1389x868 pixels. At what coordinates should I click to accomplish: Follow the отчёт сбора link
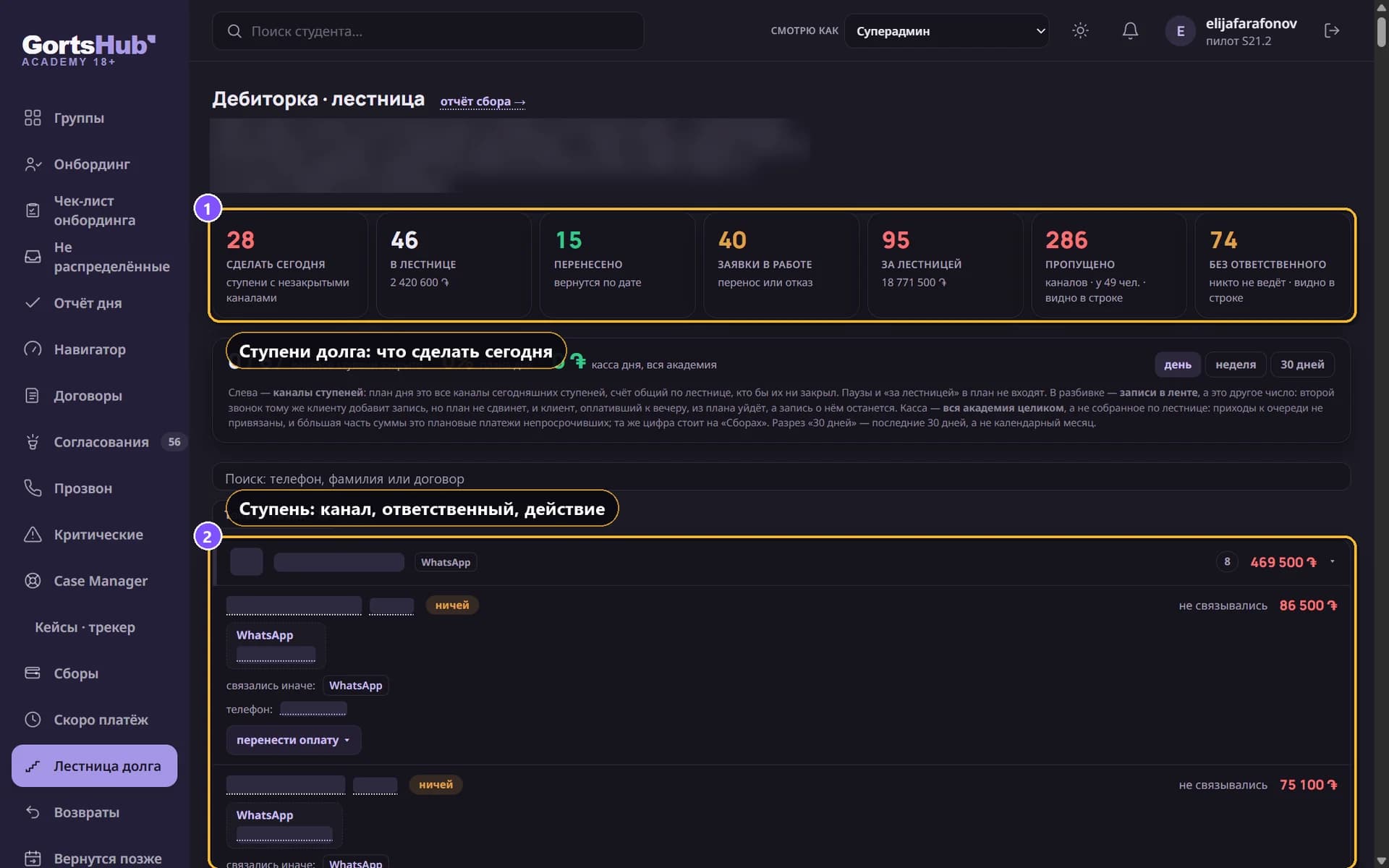tap(483, 101)
